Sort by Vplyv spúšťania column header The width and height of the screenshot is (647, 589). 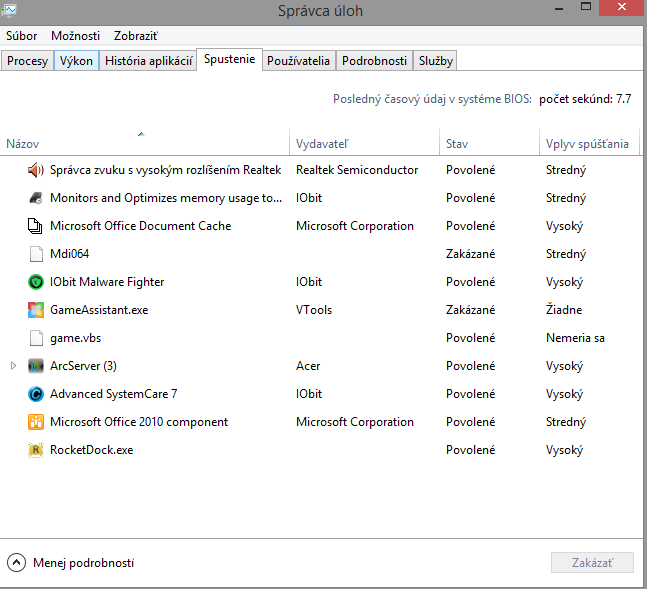[x=589, y=144]
